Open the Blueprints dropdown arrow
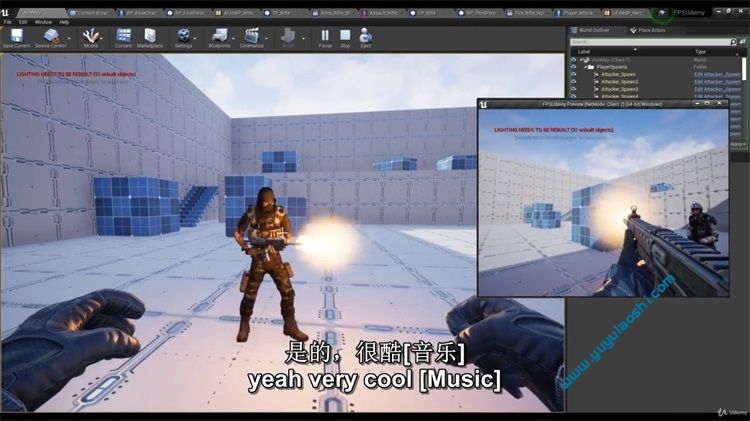The image size is (750, 421). coord(233,38)
